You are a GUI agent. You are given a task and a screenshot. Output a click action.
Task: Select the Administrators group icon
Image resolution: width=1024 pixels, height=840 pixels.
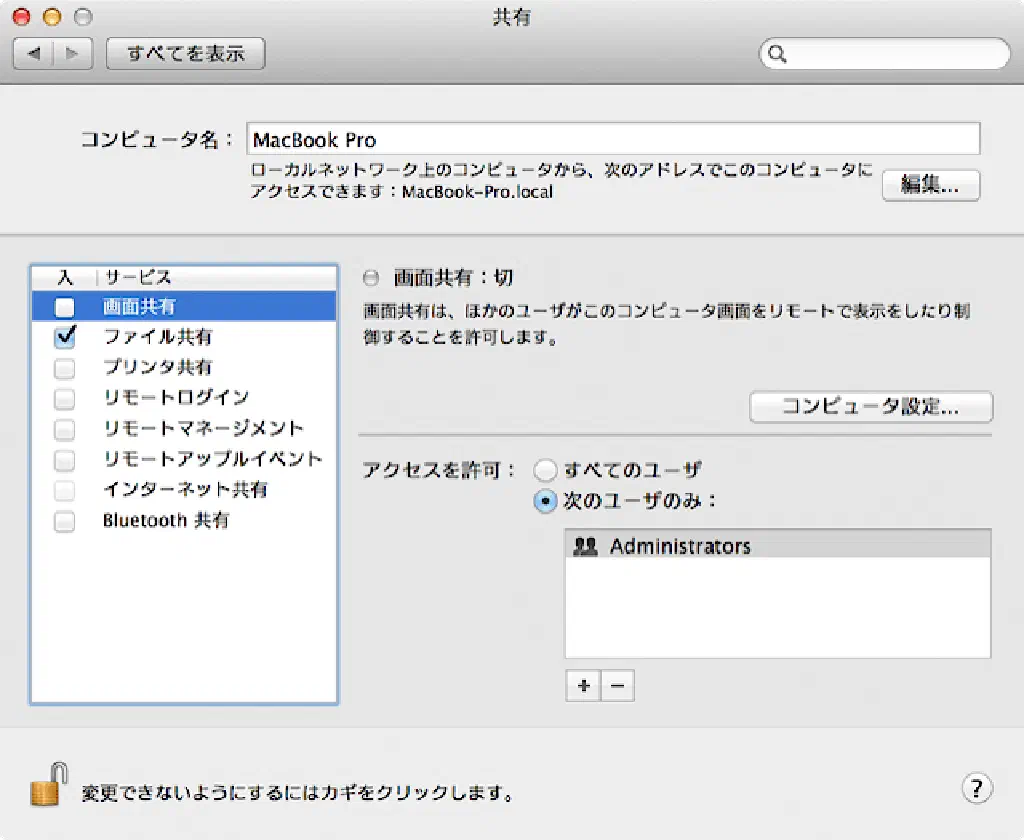[x=585, y=546]
